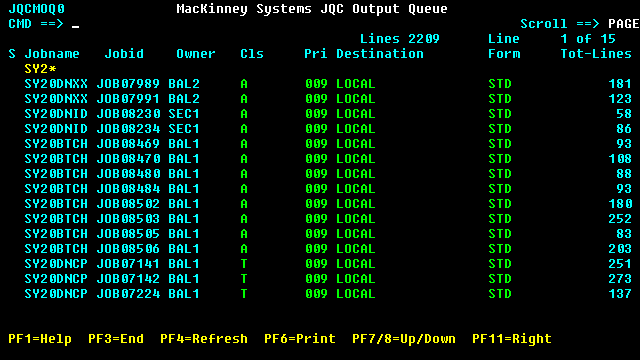The width and height of the screenshot is (640, 360).
Task: Click the Destination column header
Action: (x=380, y=54)
